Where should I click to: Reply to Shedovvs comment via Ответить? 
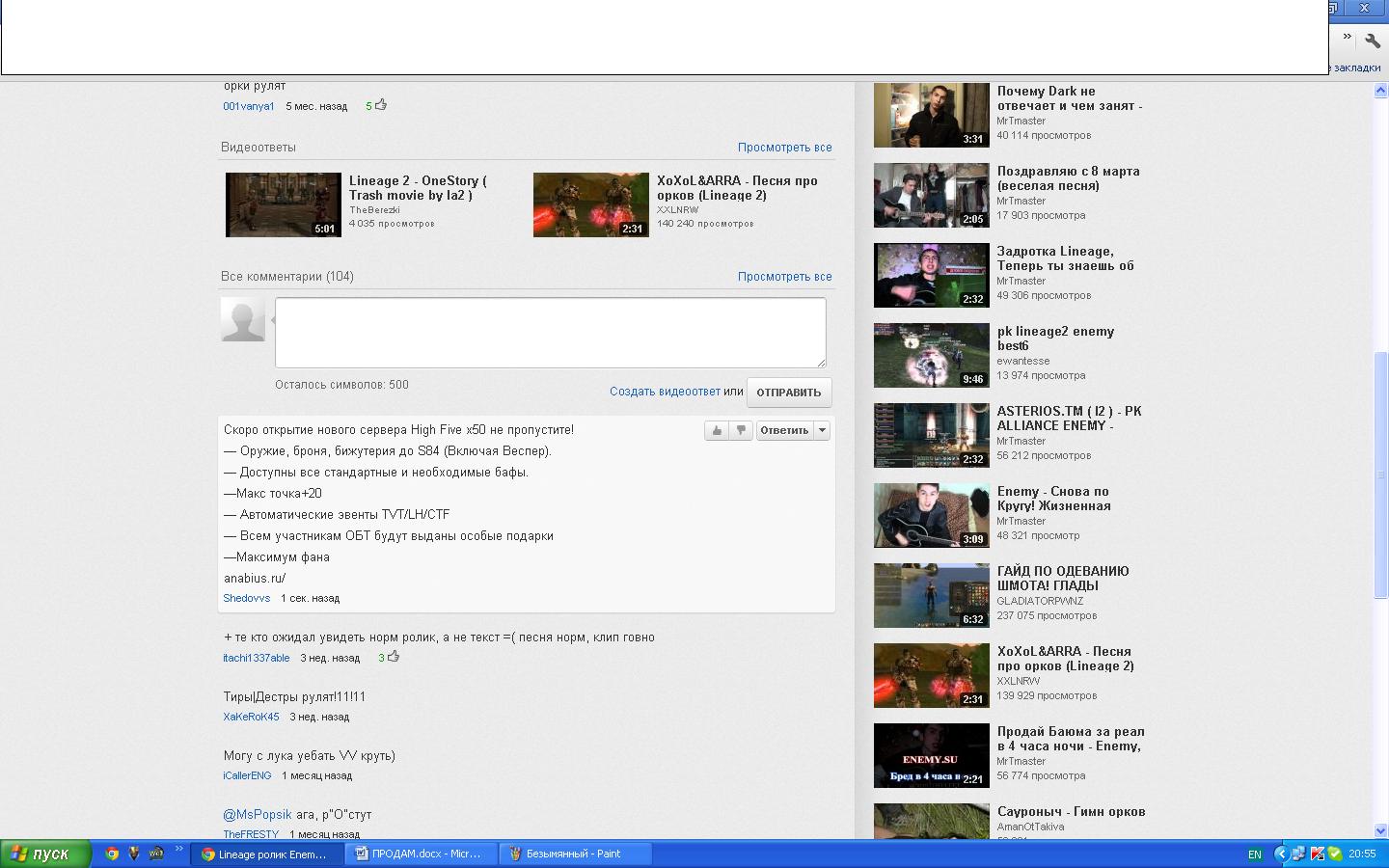click(783, 431)
